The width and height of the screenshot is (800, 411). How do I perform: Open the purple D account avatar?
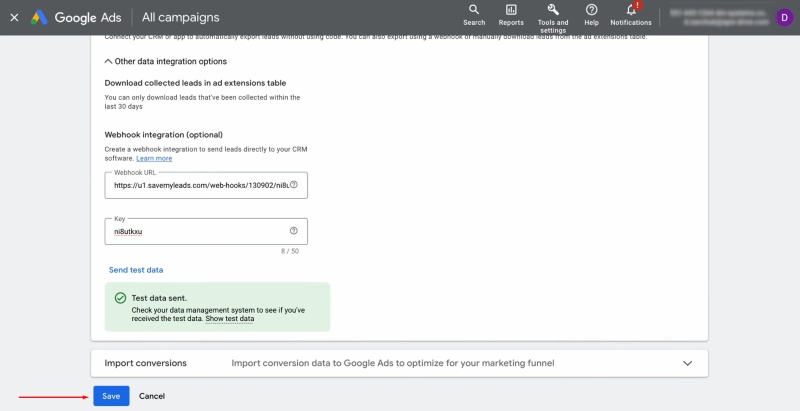point(784,17)
